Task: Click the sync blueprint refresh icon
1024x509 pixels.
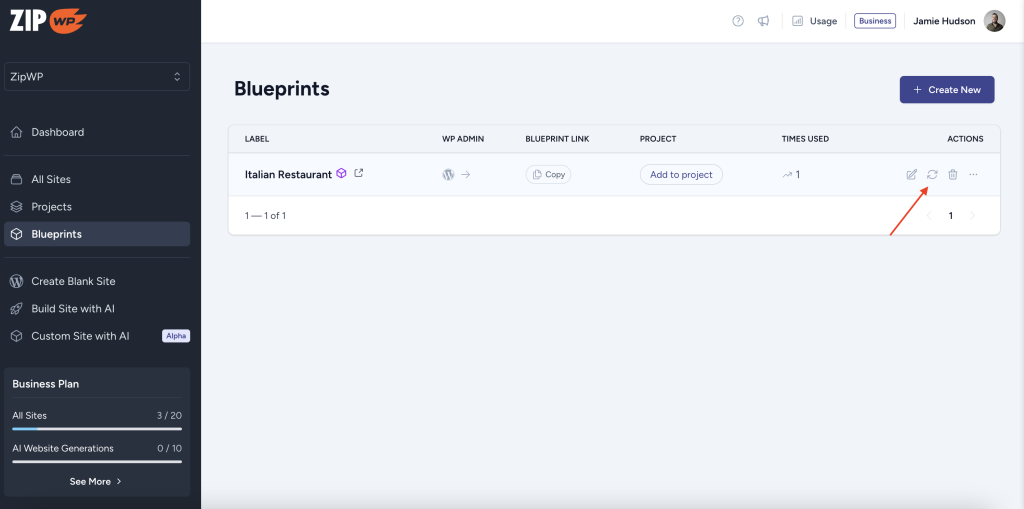Action: coord(932,175)
